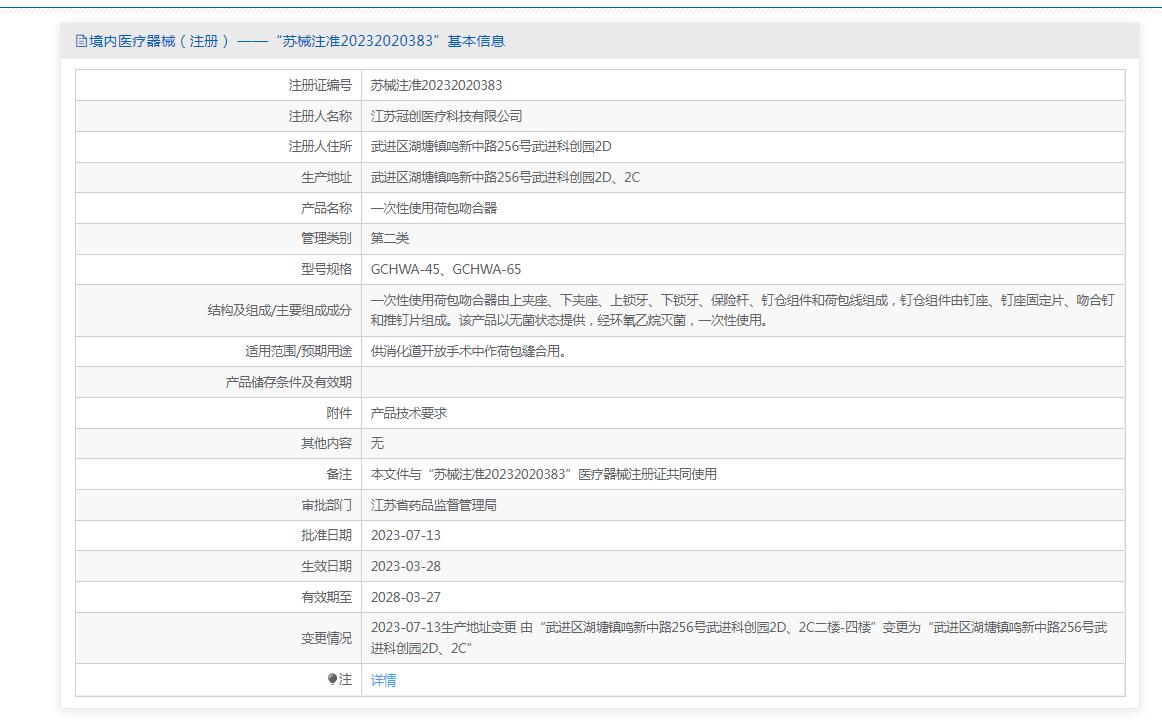Select the expiry date 2028-03-27
Viewport: 1162px width, 724px height.
click(x=405, y=597)
